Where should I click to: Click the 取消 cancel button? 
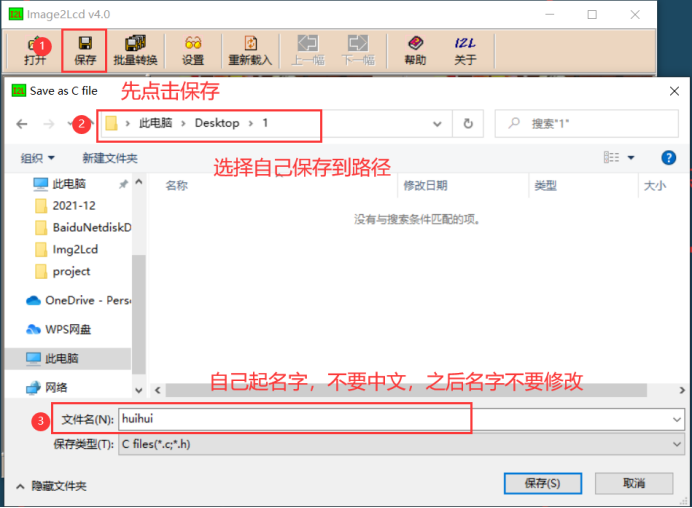[x=634, y=483]
